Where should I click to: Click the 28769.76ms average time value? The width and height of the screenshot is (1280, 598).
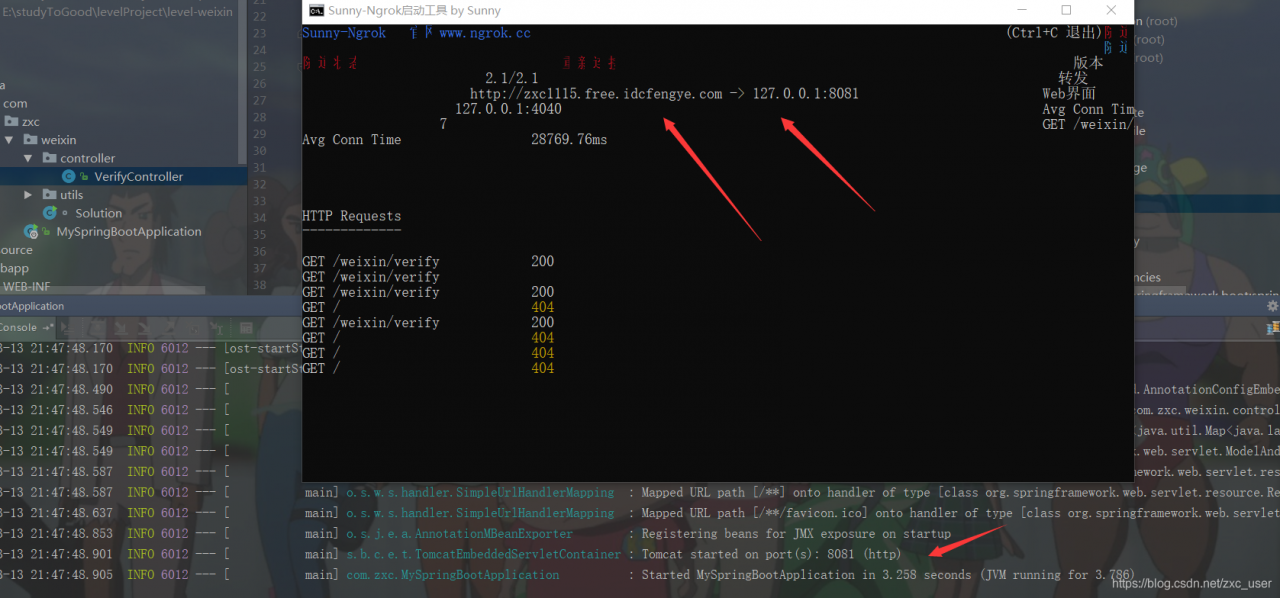[x=569, y=140]
